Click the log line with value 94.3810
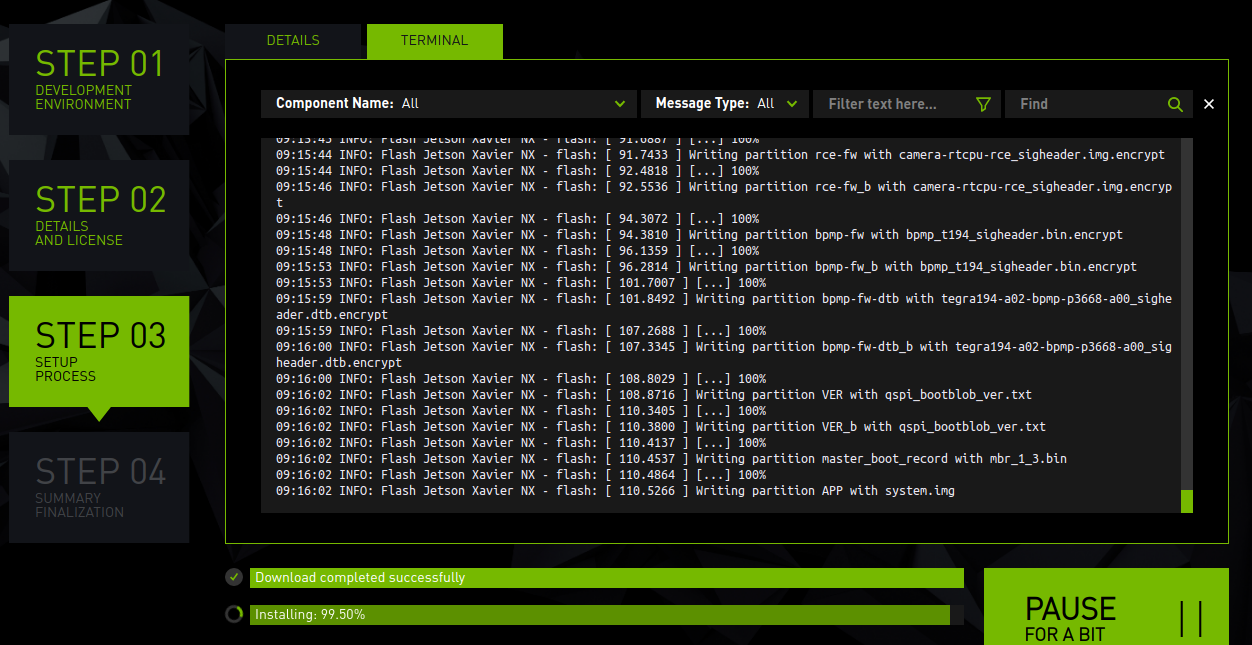1252x645 pixels. [699, 235]
